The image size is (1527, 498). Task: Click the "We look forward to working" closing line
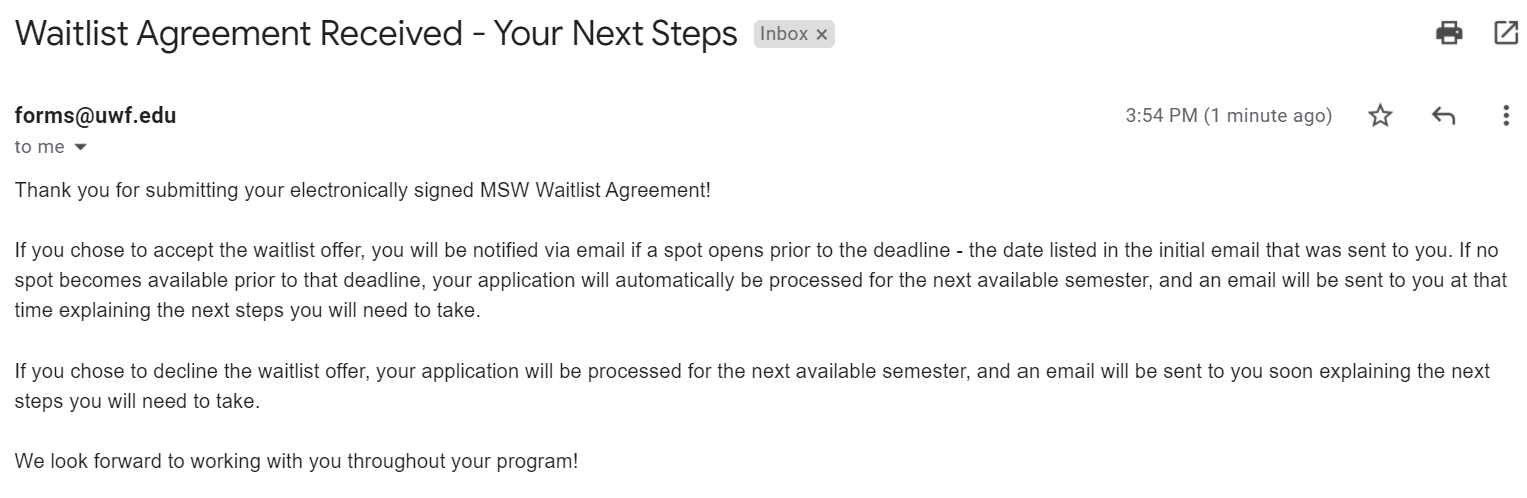click(296, 463)
